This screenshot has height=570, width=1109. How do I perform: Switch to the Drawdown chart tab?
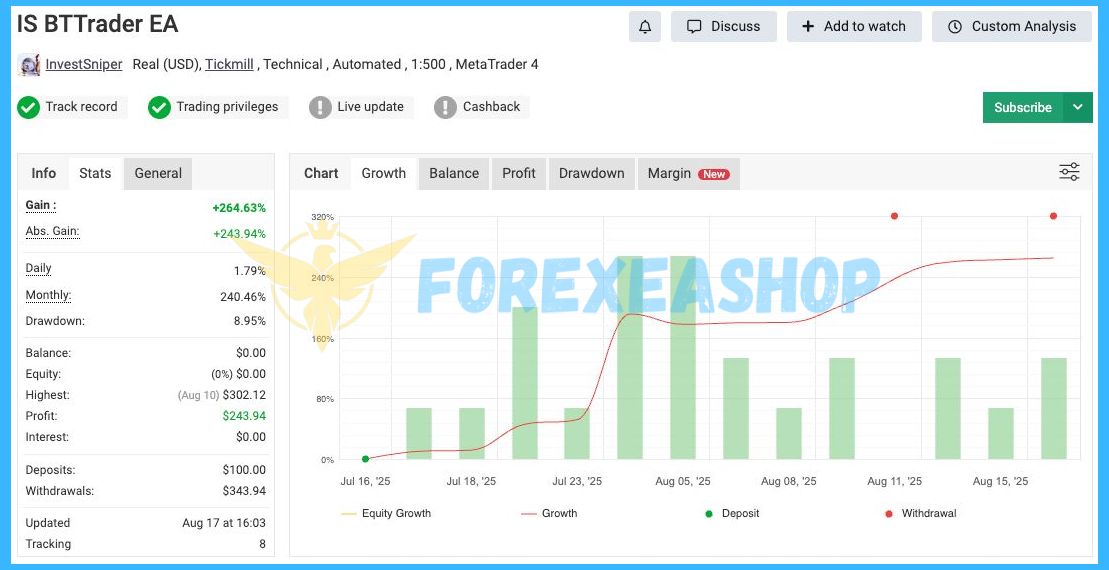(591, 173)
